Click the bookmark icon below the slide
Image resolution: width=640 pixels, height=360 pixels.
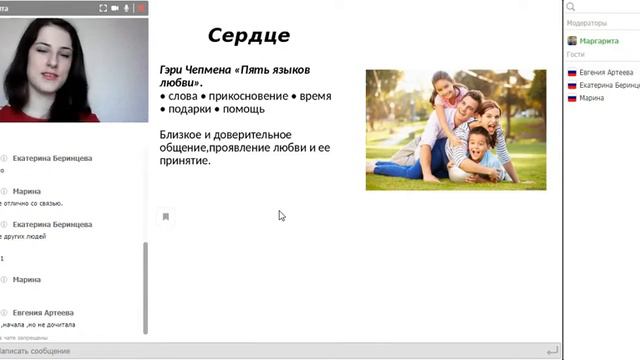coord(166,216)
